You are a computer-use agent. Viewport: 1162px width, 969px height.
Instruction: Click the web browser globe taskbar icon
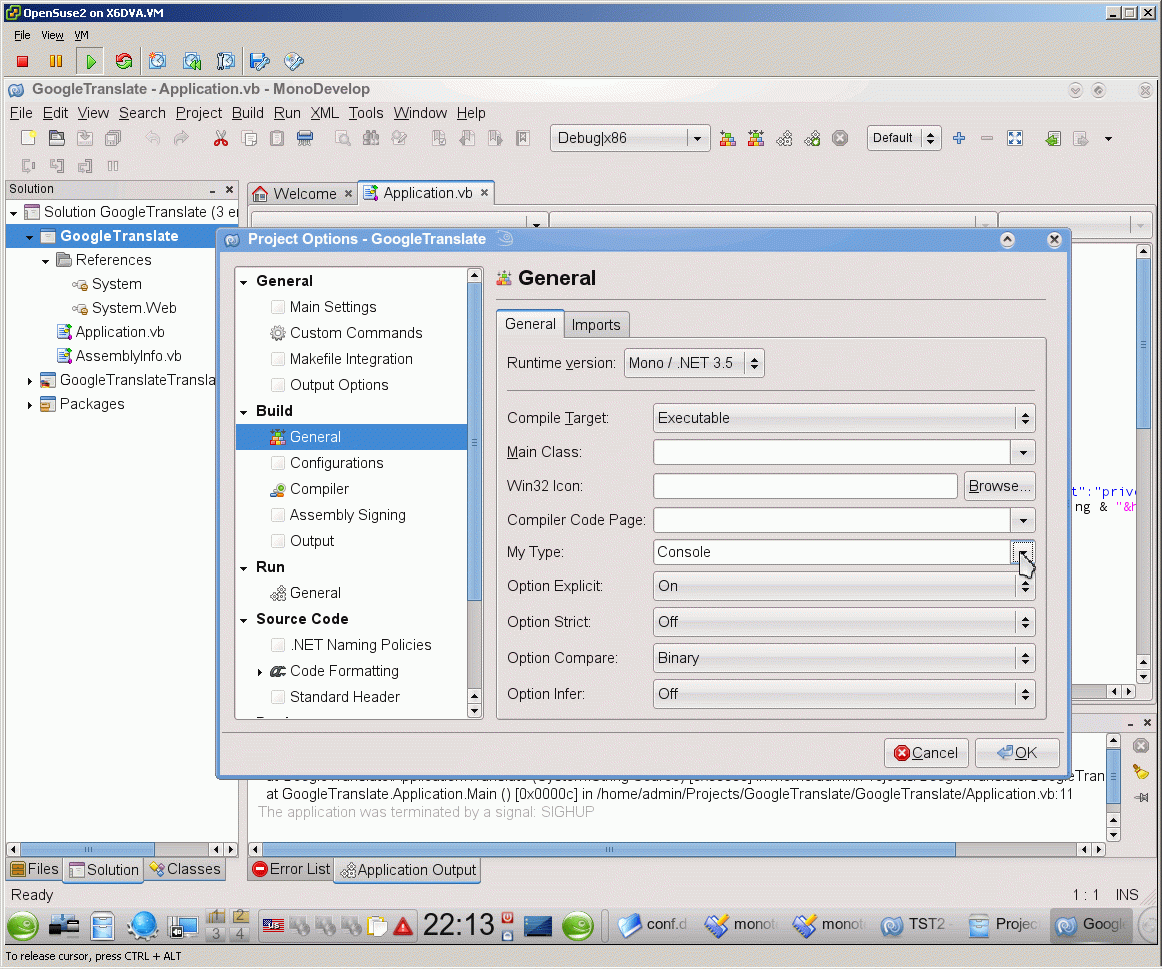(142, 925)
